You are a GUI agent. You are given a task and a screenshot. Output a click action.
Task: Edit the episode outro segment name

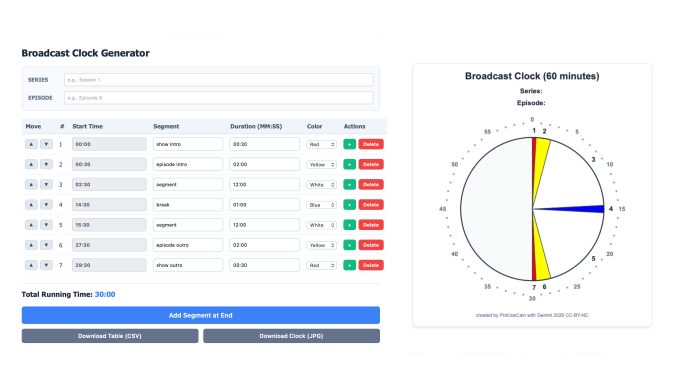(x=188, y=245)
